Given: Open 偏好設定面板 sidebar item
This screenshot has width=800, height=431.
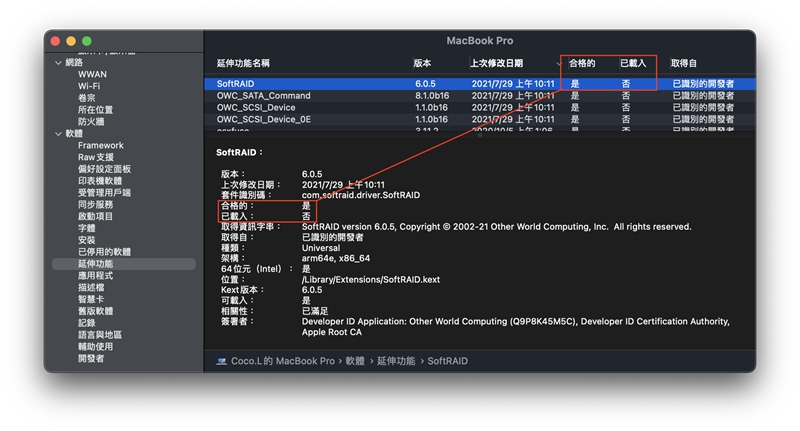Looking at the screenshot, I should pos(104,169).
